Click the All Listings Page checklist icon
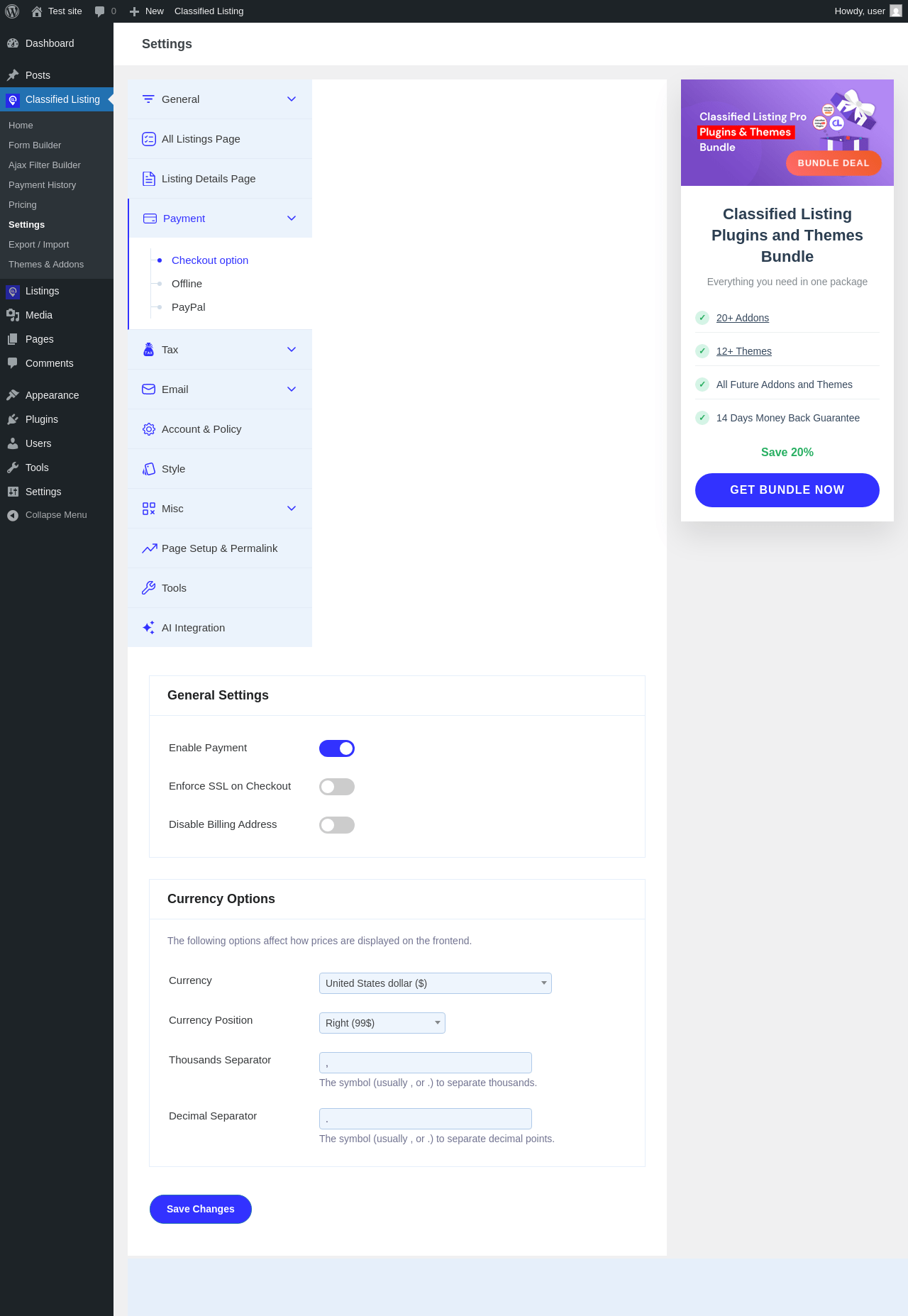908x1316 pixels. [149, 139]
